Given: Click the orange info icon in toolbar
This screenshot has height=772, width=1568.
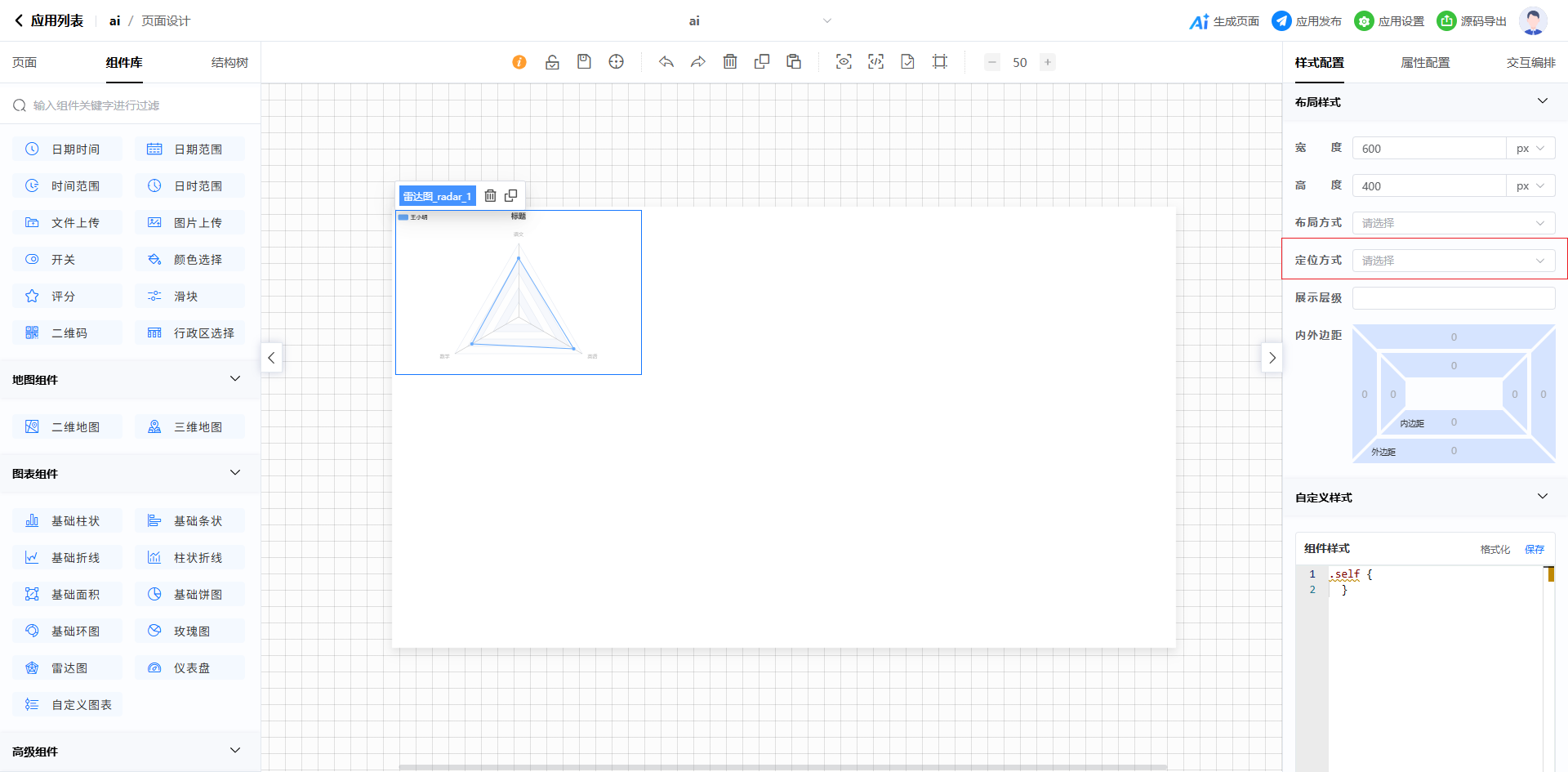Looking at the screenshot, I should tap(519, 62).
